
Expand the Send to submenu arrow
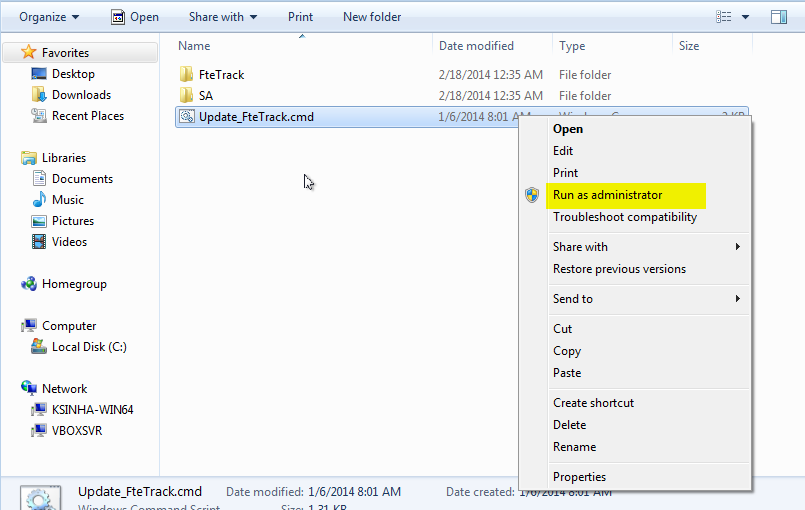tap(738, 298)
